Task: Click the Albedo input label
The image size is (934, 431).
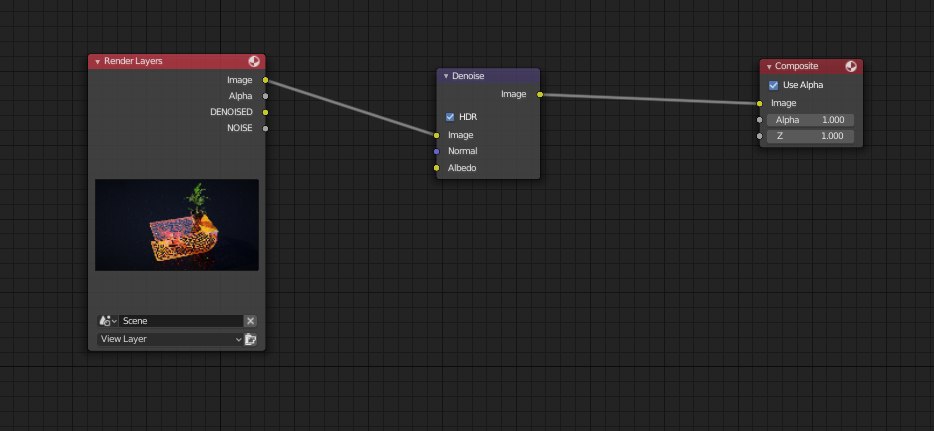Action: (x=462, y=168)
